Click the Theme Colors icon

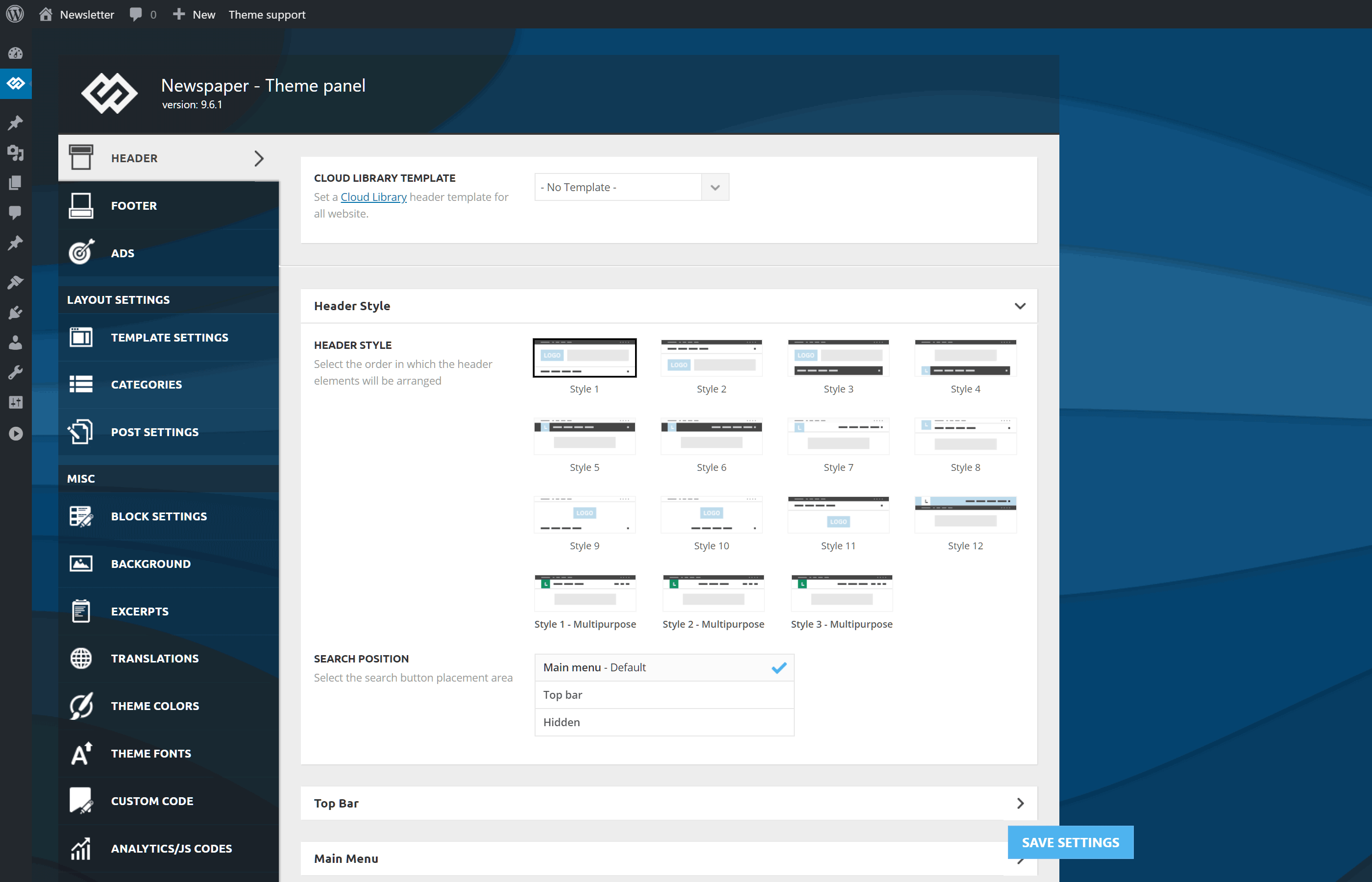(x=81, y=706)
